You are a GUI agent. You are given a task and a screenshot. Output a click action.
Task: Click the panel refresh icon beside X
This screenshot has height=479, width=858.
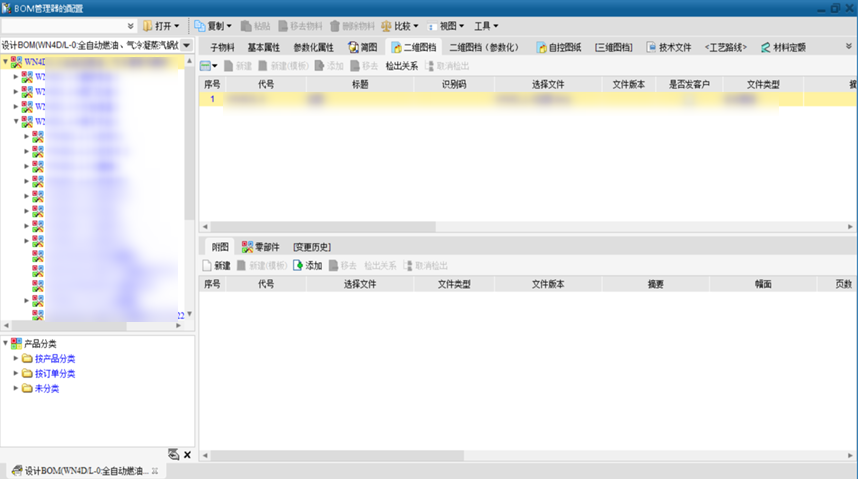point(173,454)
